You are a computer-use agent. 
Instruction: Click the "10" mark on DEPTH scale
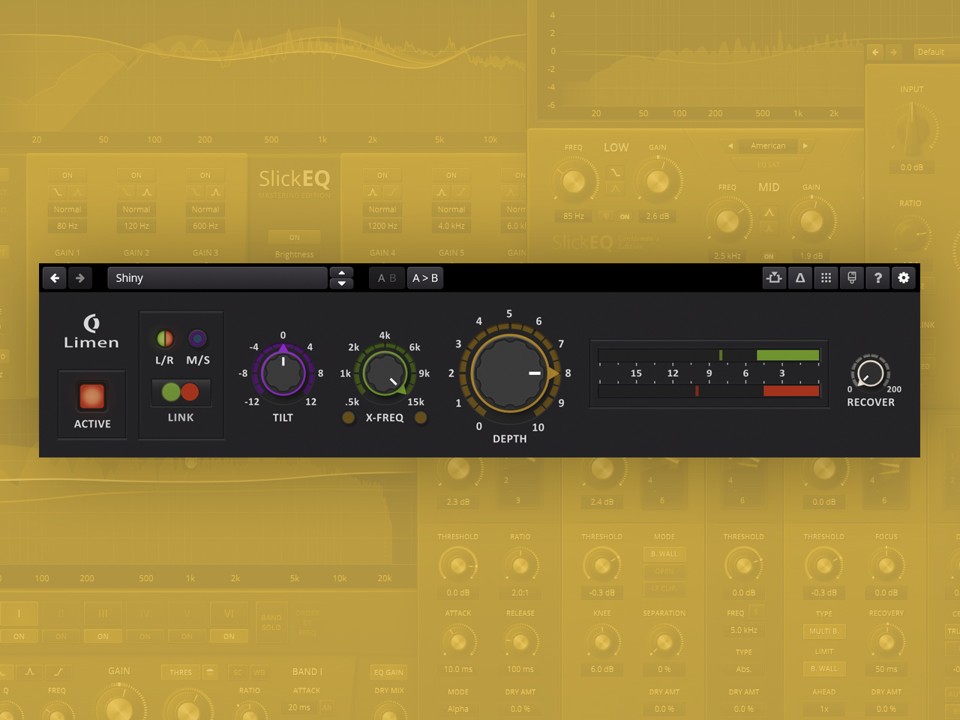pyautogui.click(x=538, y=427)
